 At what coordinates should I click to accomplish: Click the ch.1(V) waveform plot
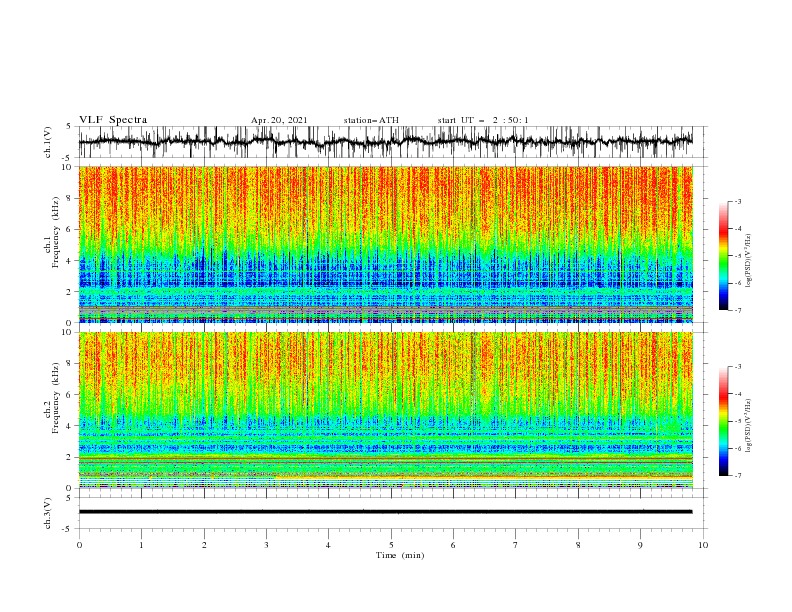pos(386,142)
